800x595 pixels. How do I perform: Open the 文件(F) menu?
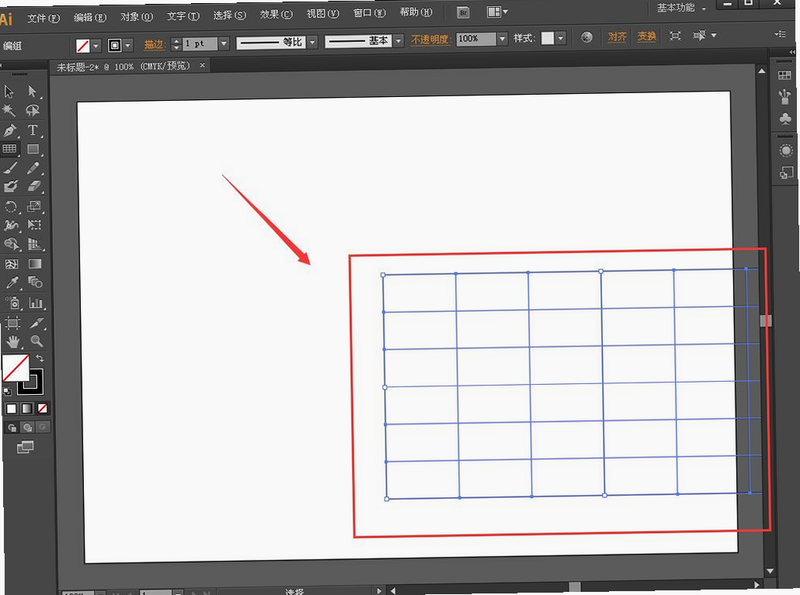43,18
